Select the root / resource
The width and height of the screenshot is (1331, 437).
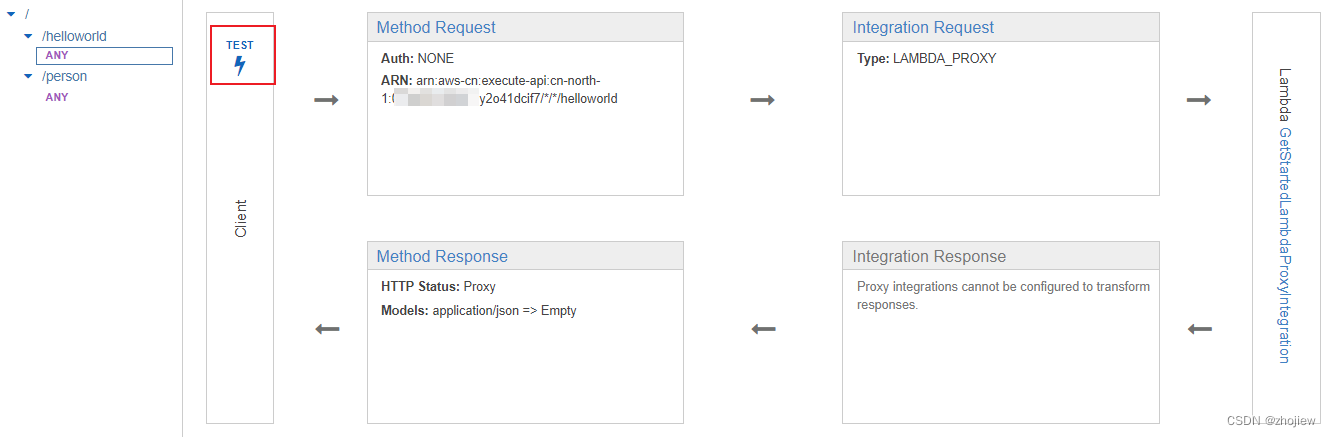[x=27, y=14]
